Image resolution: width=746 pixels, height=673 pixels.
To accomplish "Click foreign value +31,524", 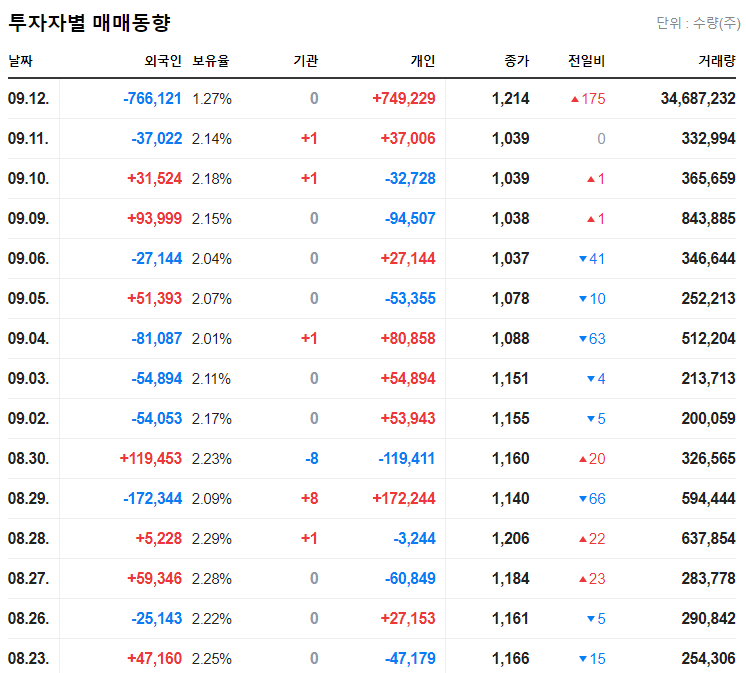I will [154, 178].
